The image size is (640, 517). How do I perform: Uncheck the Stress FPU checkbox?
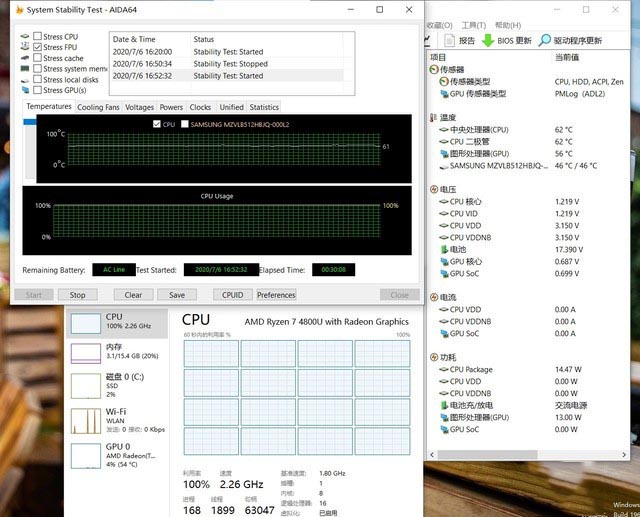point(38,47)
